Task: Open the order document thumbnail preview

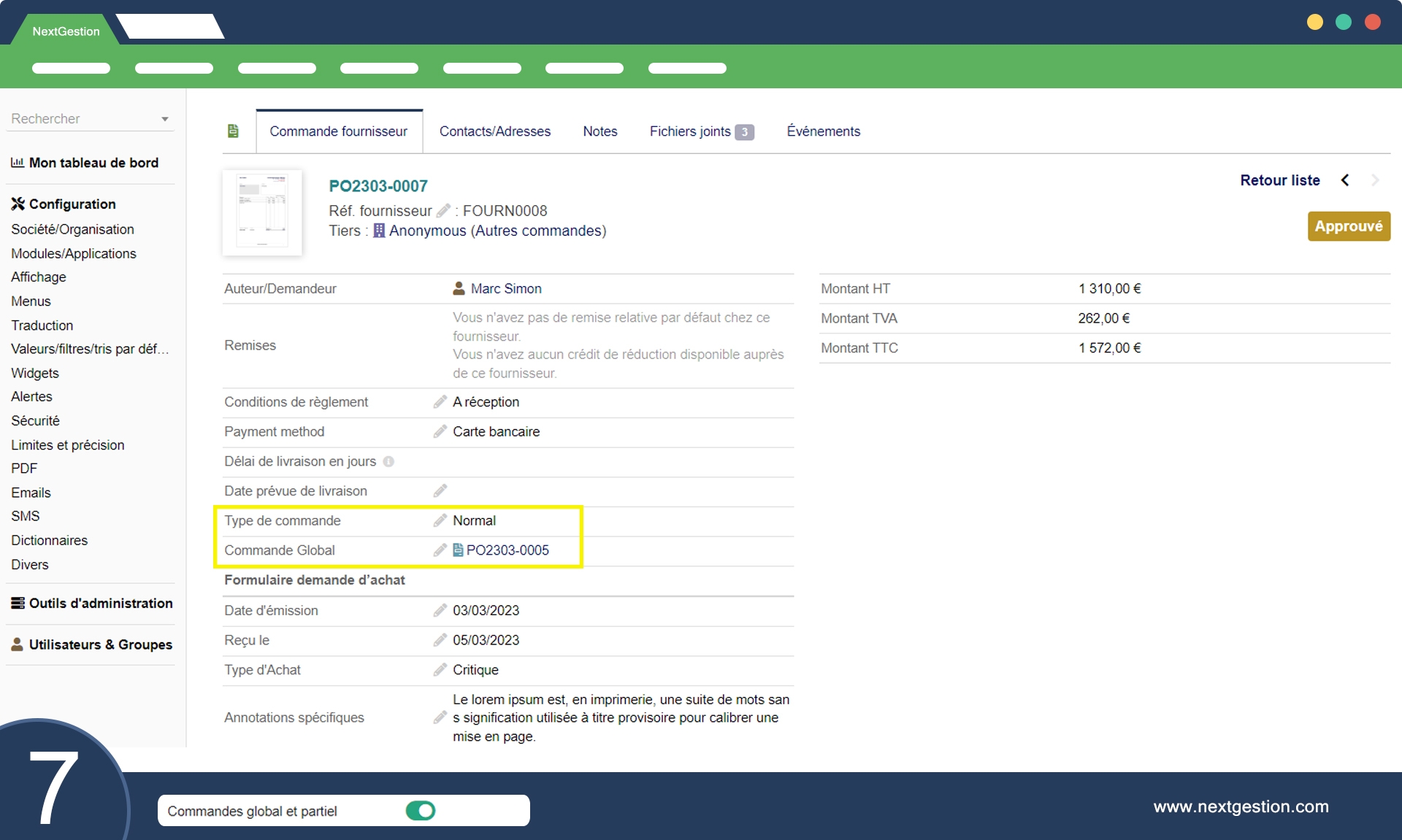Action: tap(262, 212)
